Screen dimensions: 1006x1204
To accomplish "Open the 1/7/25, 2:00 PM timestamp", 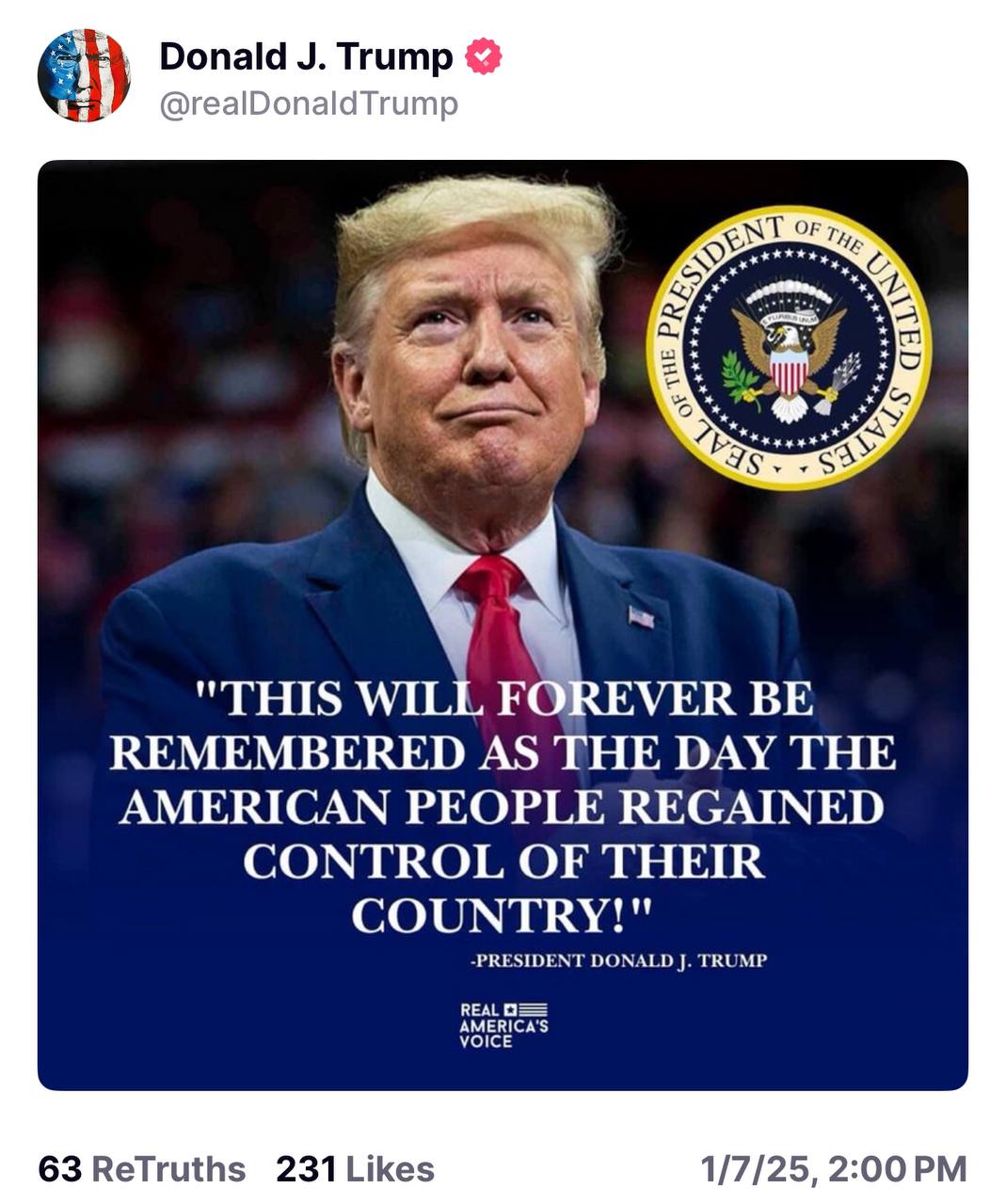I will (x=834, y=1169).
